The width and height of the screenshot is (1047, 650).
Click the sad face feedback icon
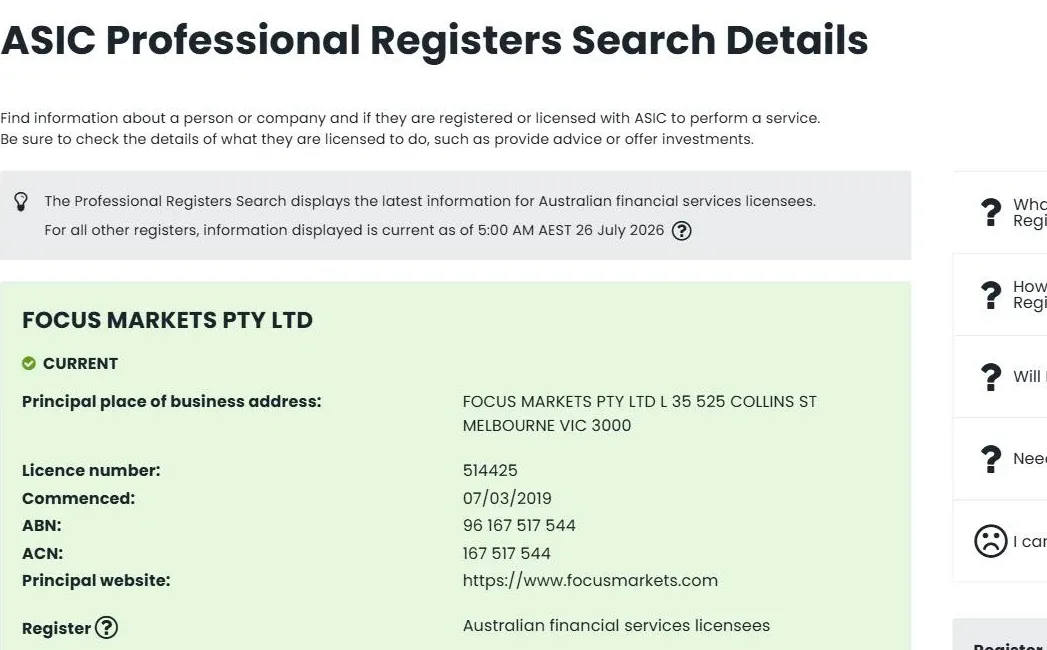990,541
